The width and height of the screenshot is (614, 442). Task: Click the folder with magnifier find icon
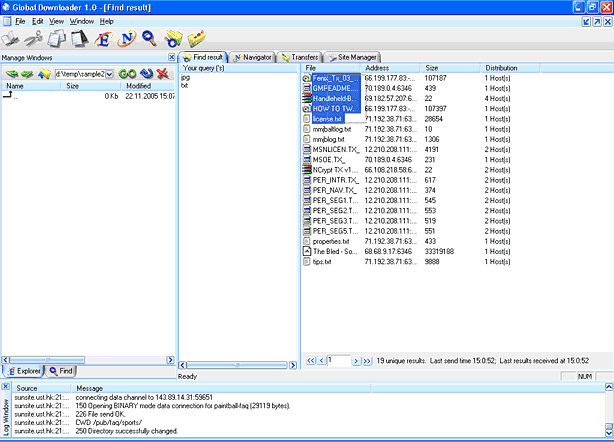click(173, 38)
